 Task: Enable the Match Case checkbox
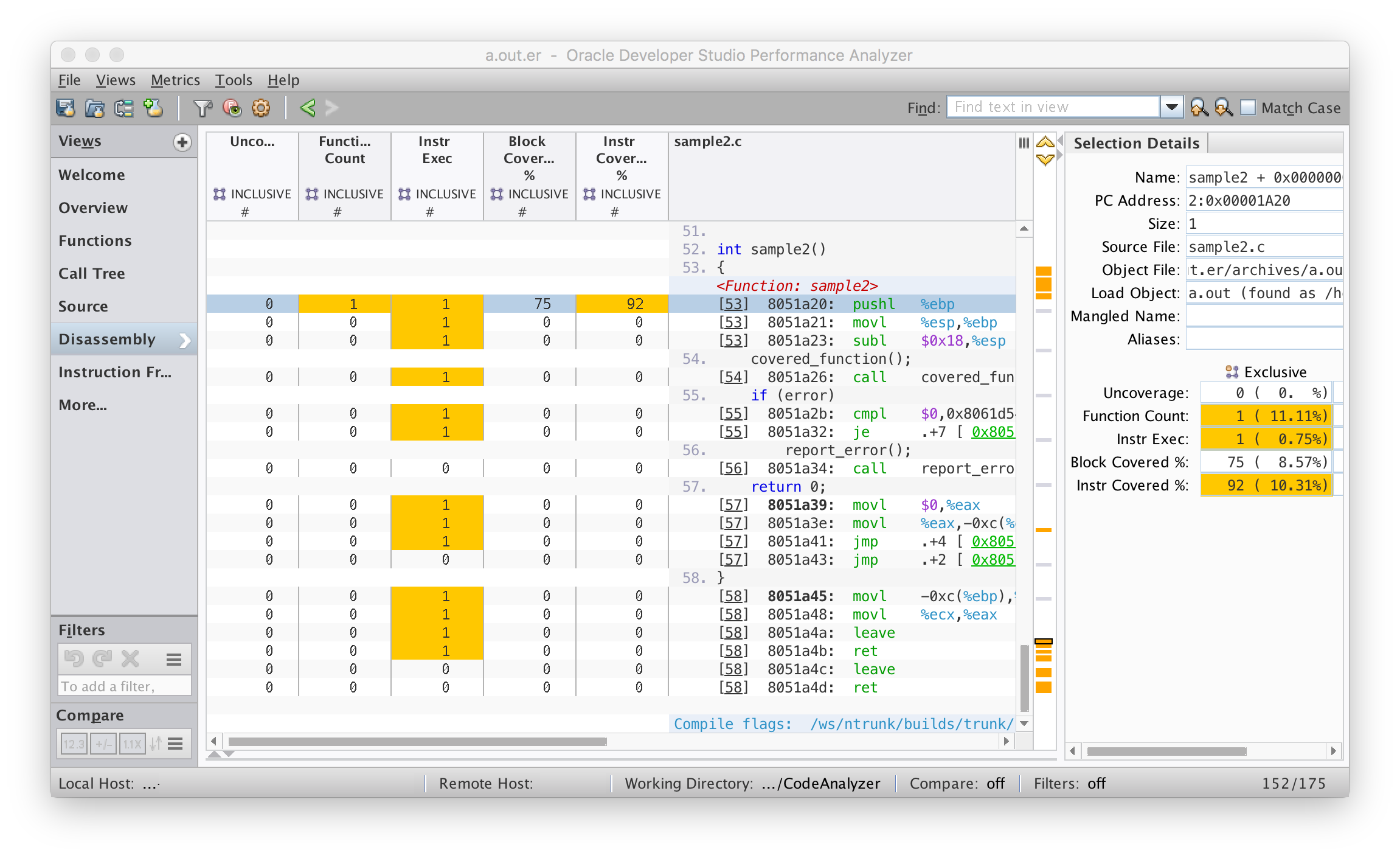click(x=1248, y=108)
